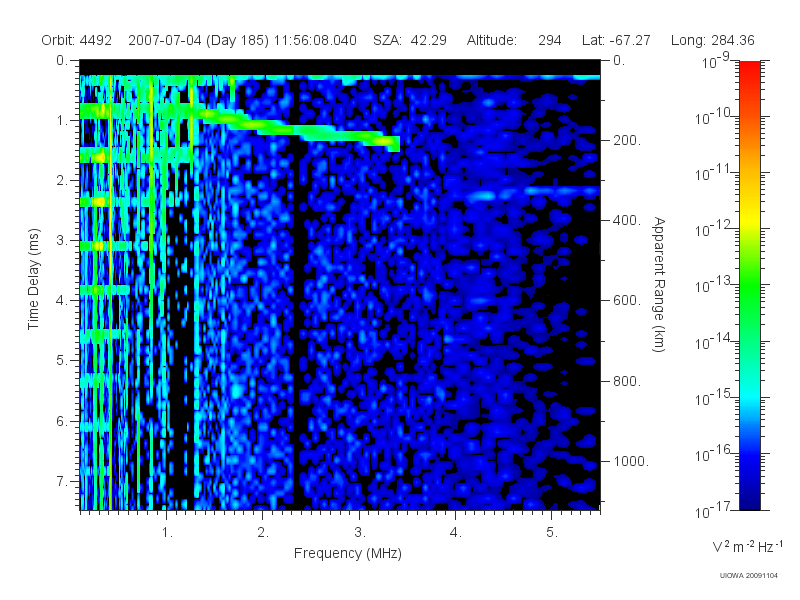Click the '5.' tick on the time delay axis
Image resolution: width=800 pixels, height=600 pixels.
62,361
